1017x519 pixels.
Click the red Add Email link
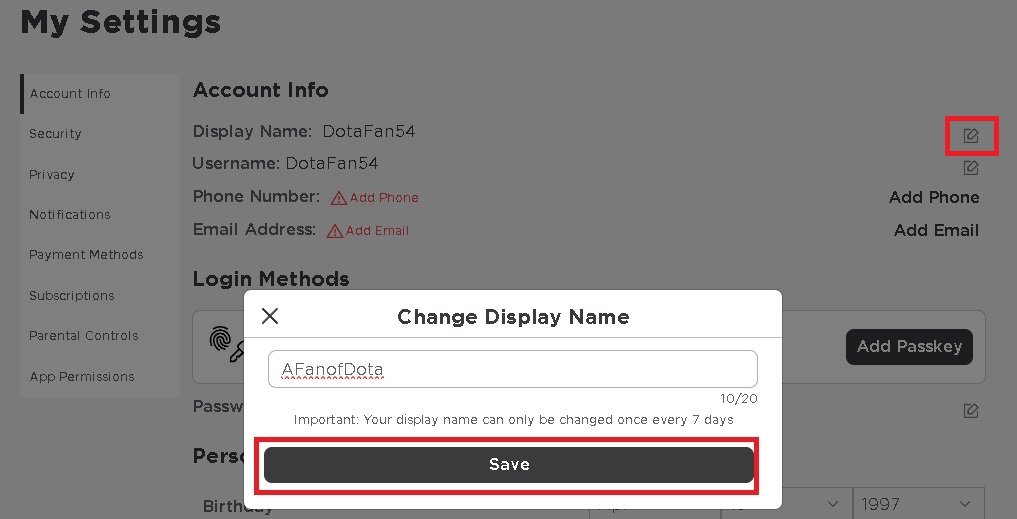tap(377, 231)
